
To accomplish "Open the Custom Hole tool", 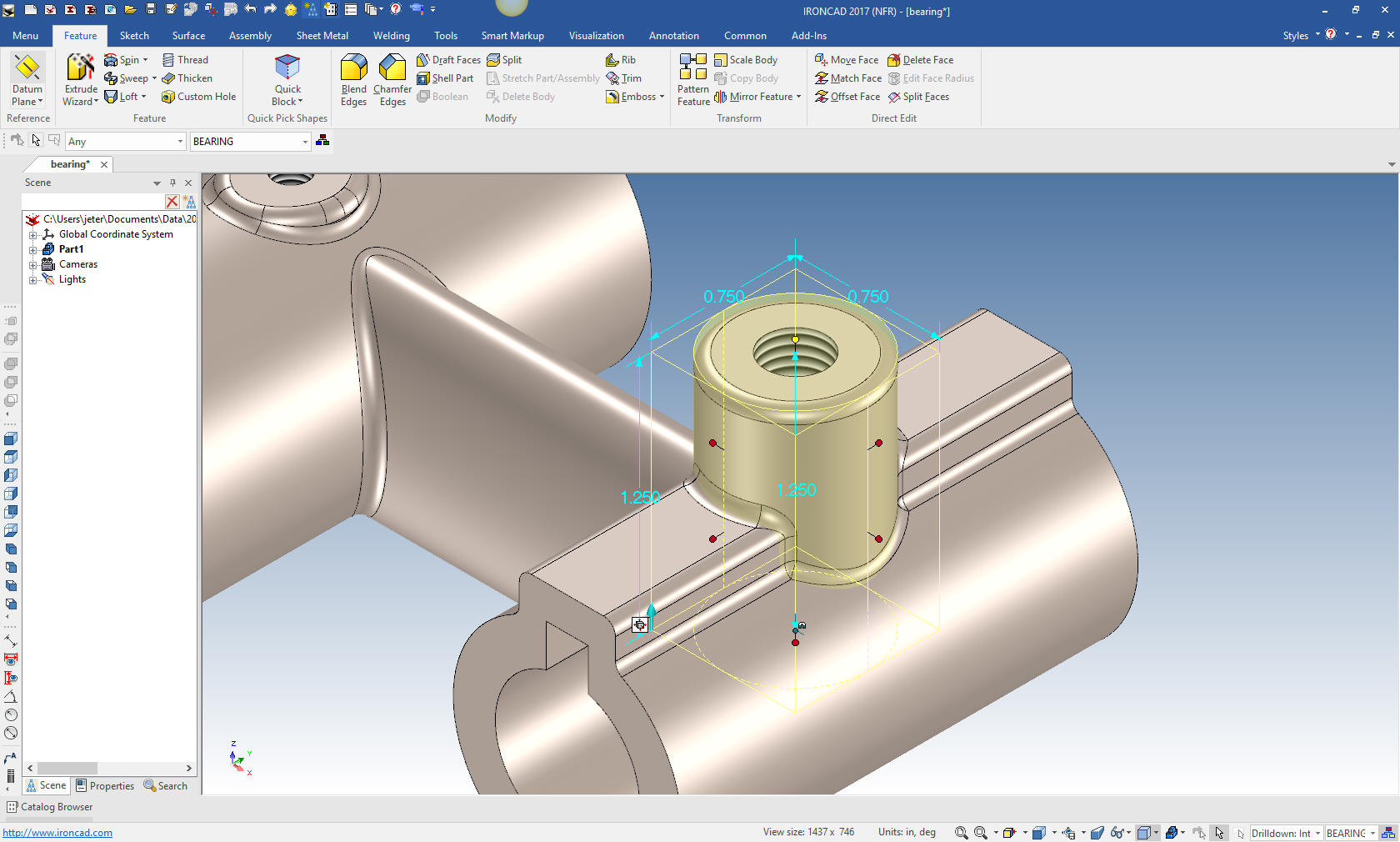I will 198,97.
